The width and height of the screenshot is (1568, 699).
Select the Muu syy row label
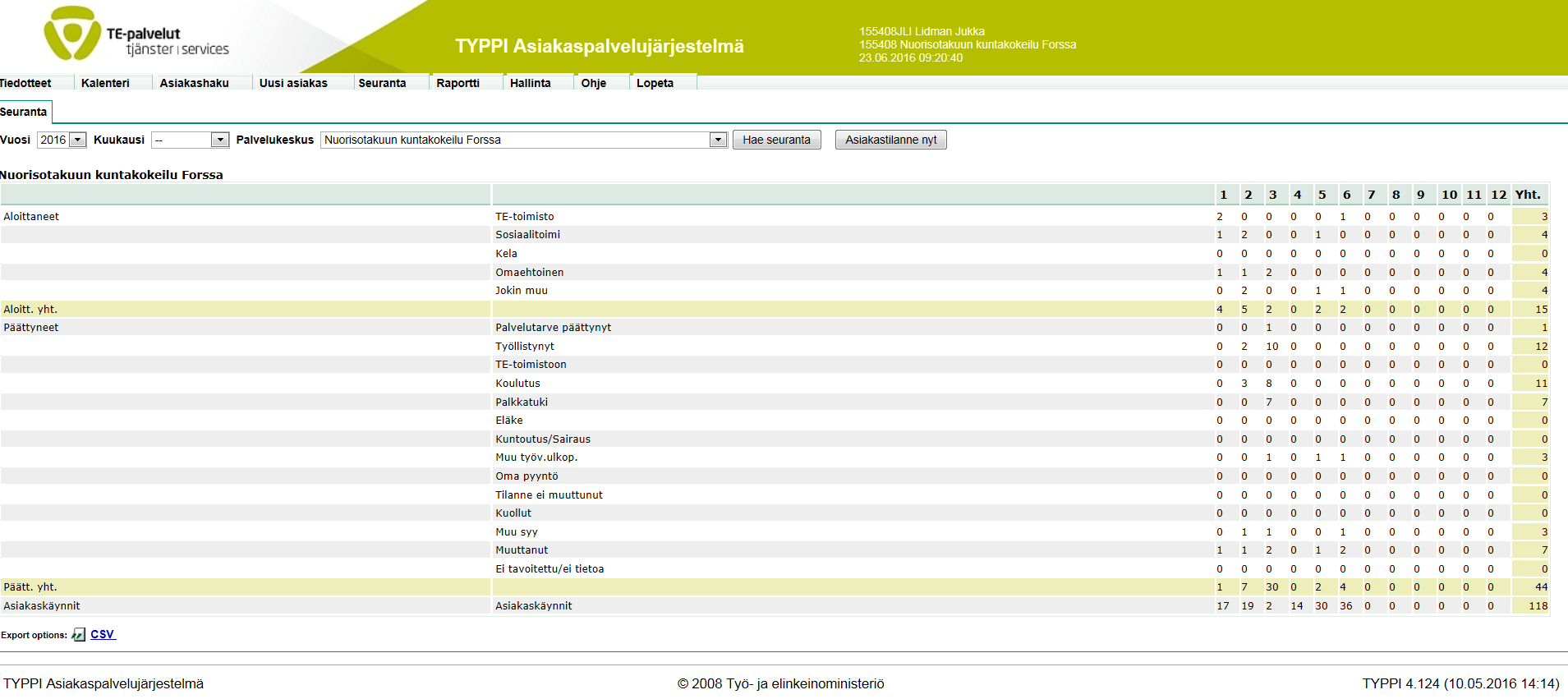[516, 532]
